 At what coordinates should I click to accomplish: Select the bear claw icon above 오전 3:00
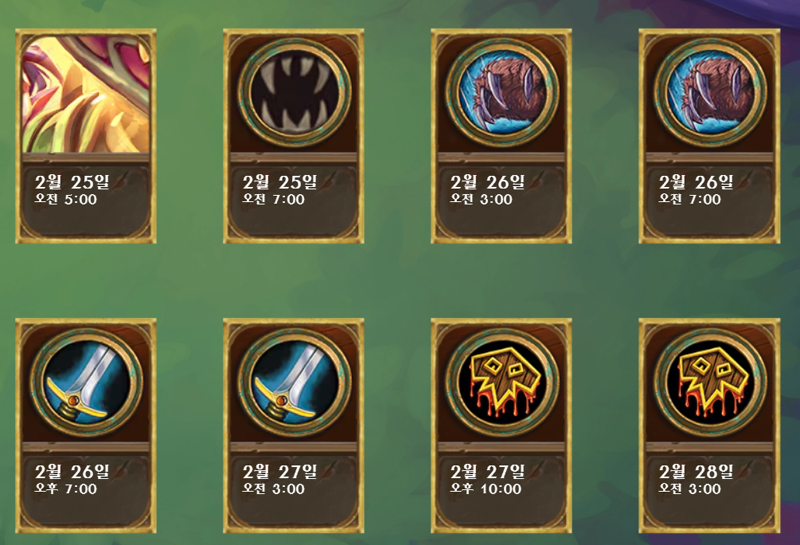502,93
